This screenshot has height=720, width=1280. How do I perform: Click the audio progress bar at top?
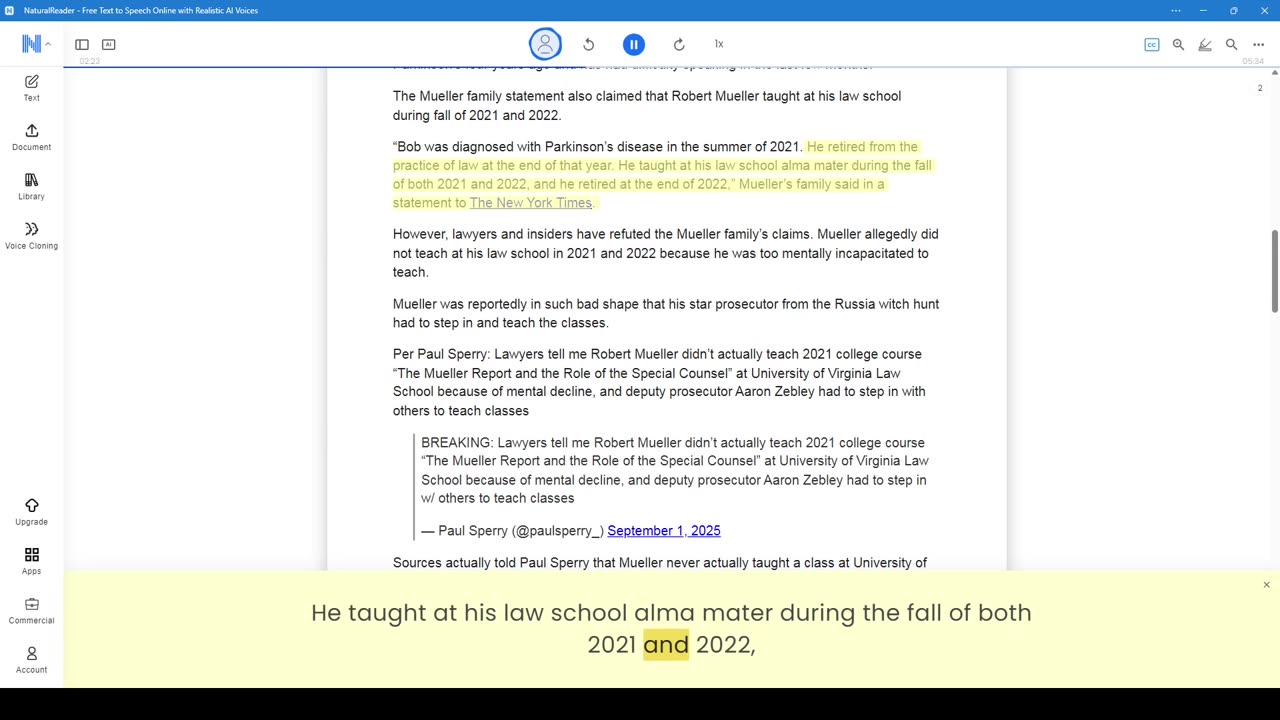point(671,67)
